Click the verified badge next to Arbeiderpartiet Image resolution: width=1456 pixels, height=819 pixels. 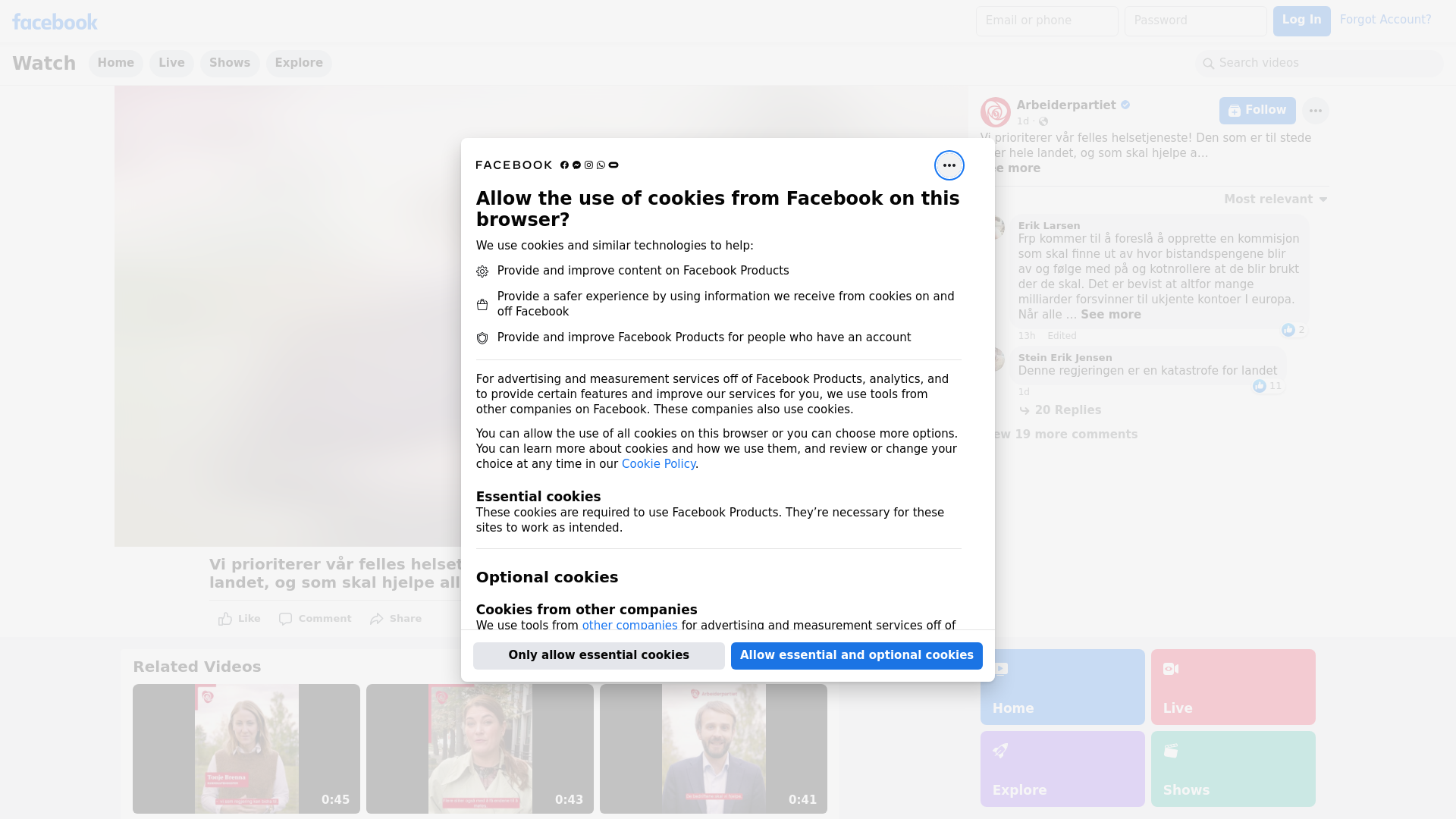tap(1125, 105)
